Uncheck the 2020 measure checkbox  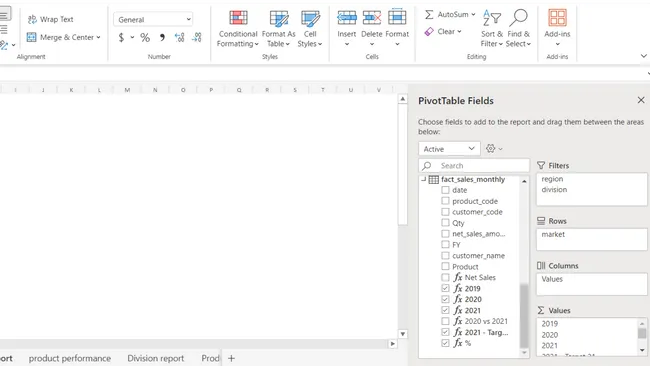pos(445,299)
